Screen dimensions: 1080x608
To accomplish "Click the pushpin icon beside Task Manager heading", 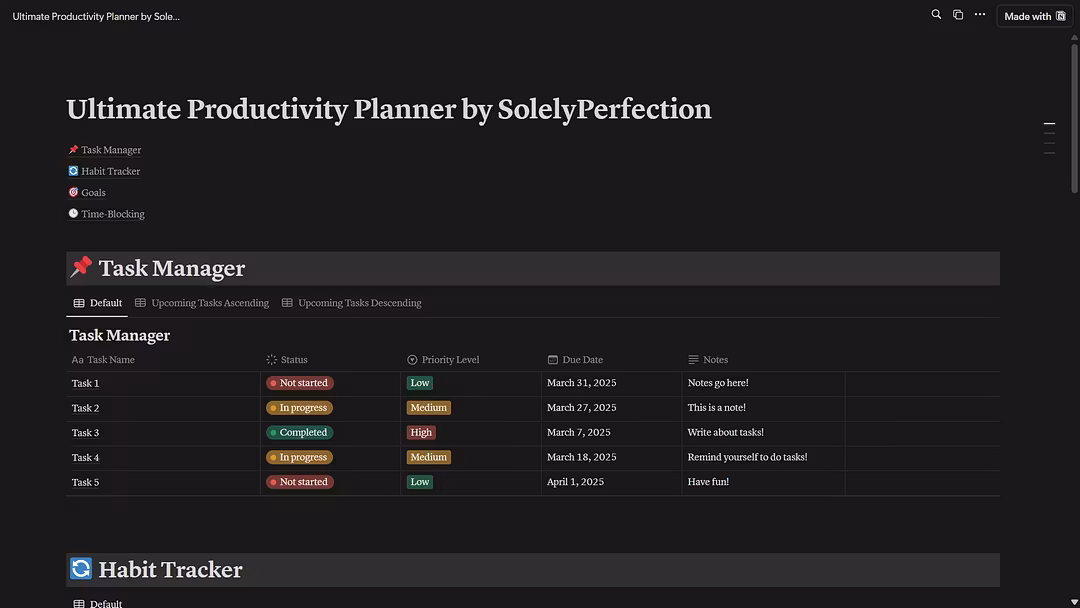I will click(81, 267).
